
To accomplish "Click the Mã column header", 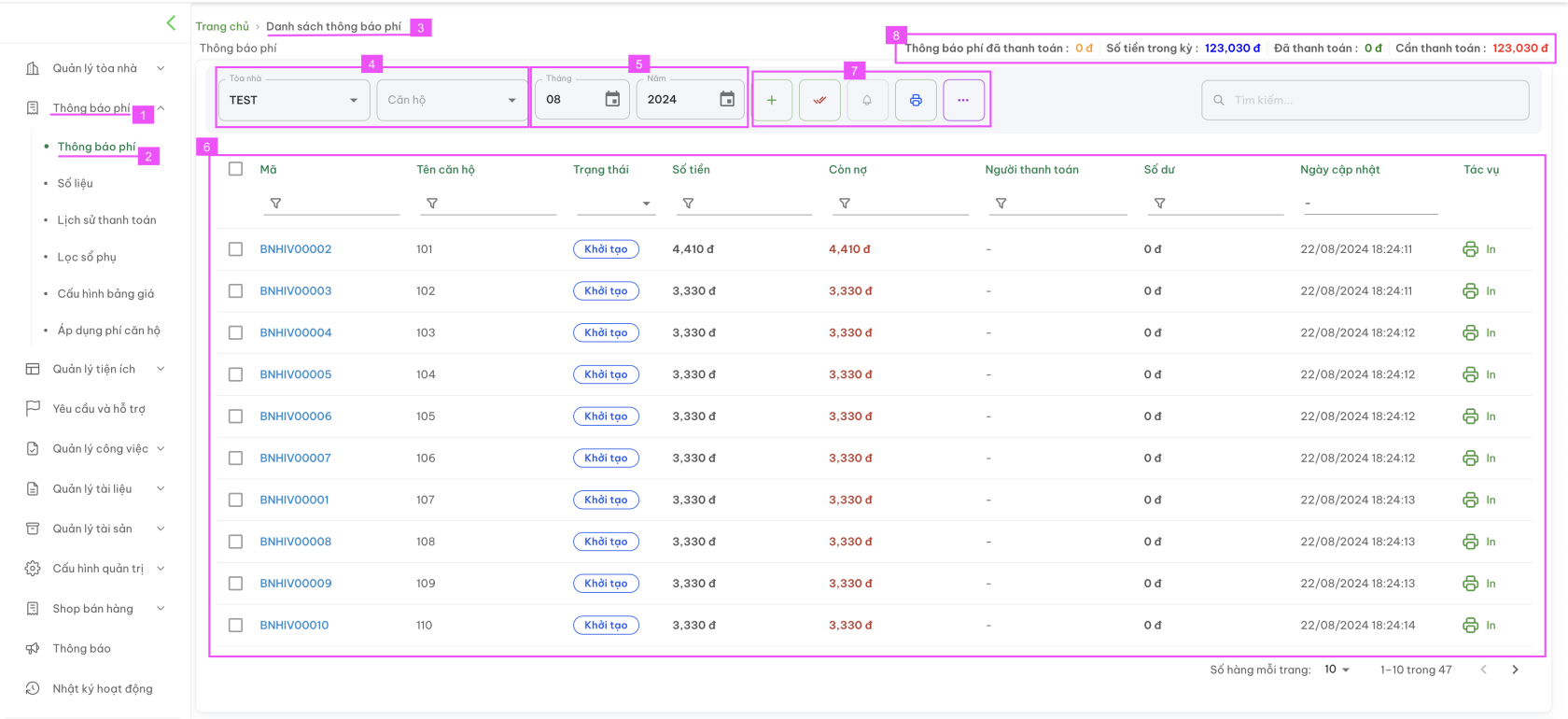I will point(268,169).
